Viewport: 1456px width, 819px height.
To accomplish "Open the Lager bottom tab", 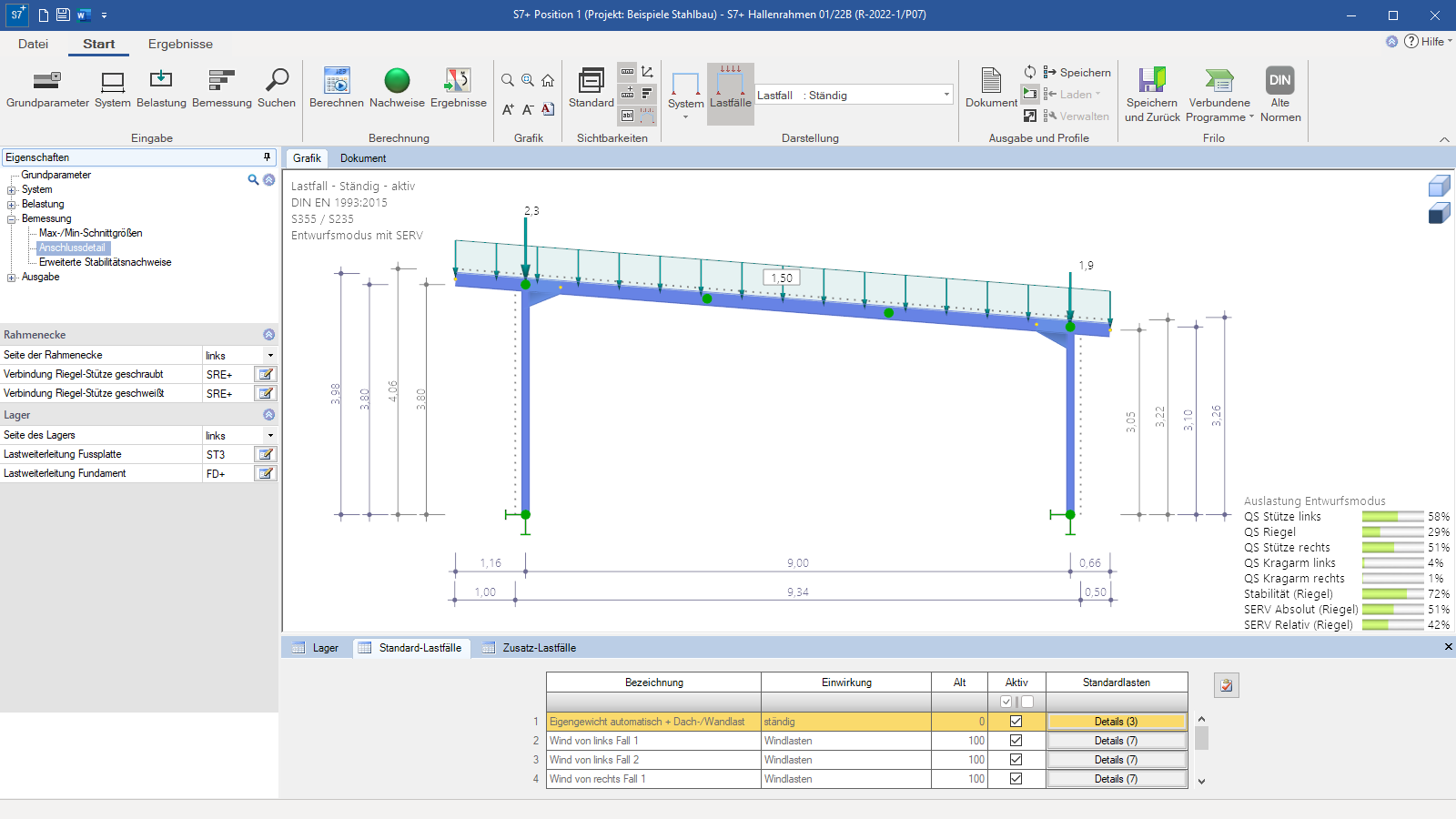I will click(x=316, y=648).
